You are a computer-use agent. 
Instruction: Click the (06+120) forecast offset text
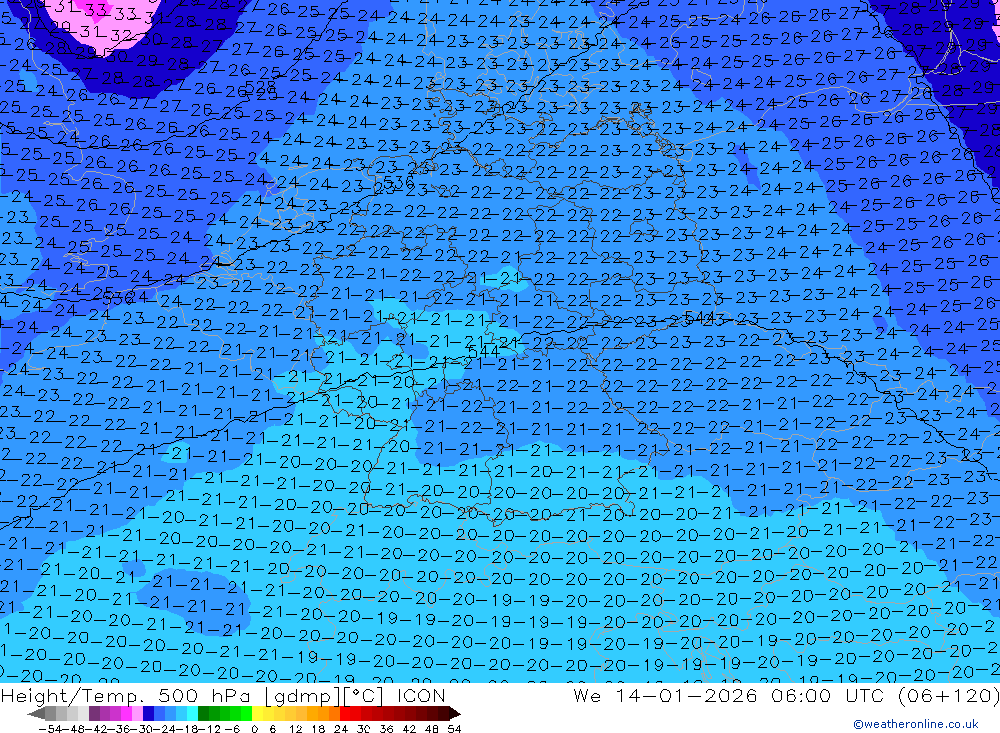[x=948, y=695]
